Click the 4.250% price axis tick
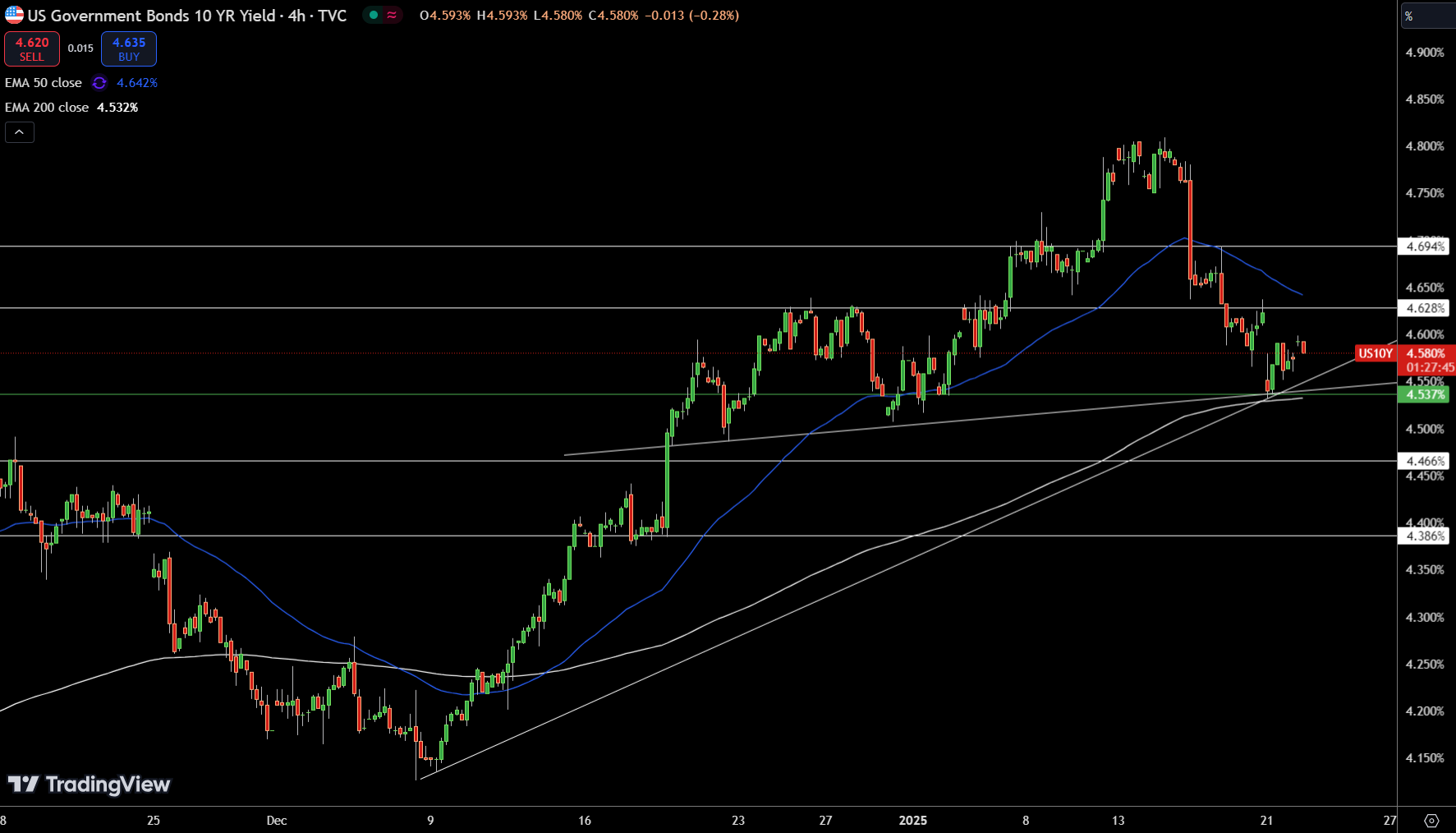Screen dimensions: 1456x833 [1425, 664]
